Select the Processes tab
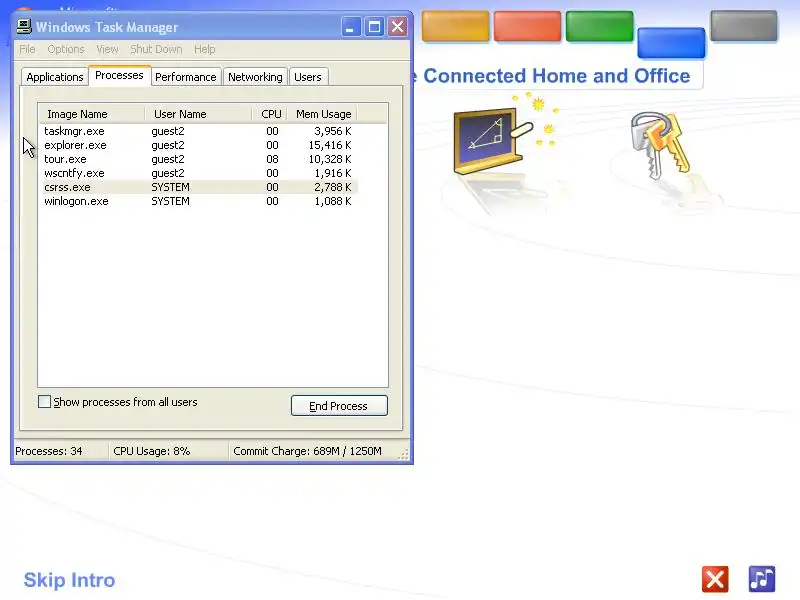Image resolution: width=800 pixels, height=600 pixels. point(119,75)
